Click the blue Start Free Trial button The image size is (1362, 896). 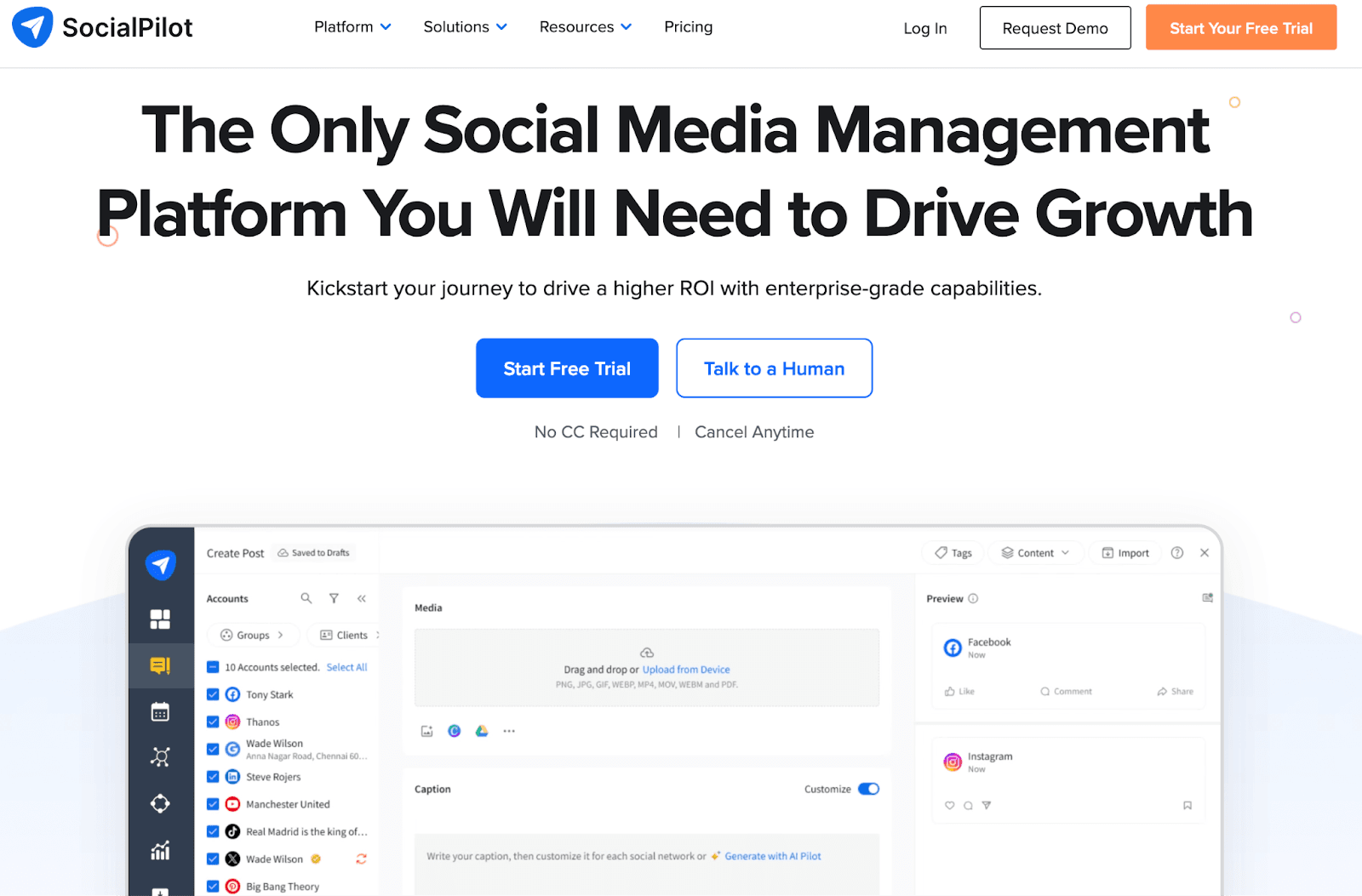[x=567, y=368]
